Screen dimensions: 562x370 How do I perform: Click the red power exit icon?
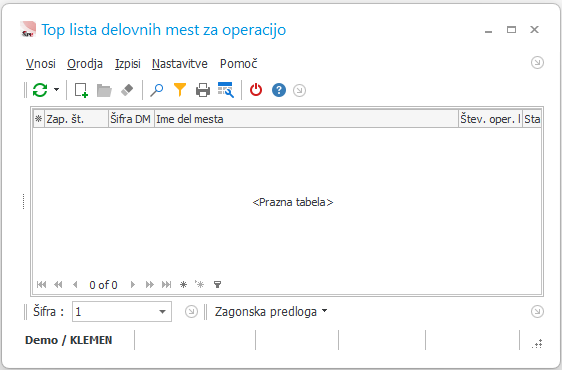click(x=256, y=90)
